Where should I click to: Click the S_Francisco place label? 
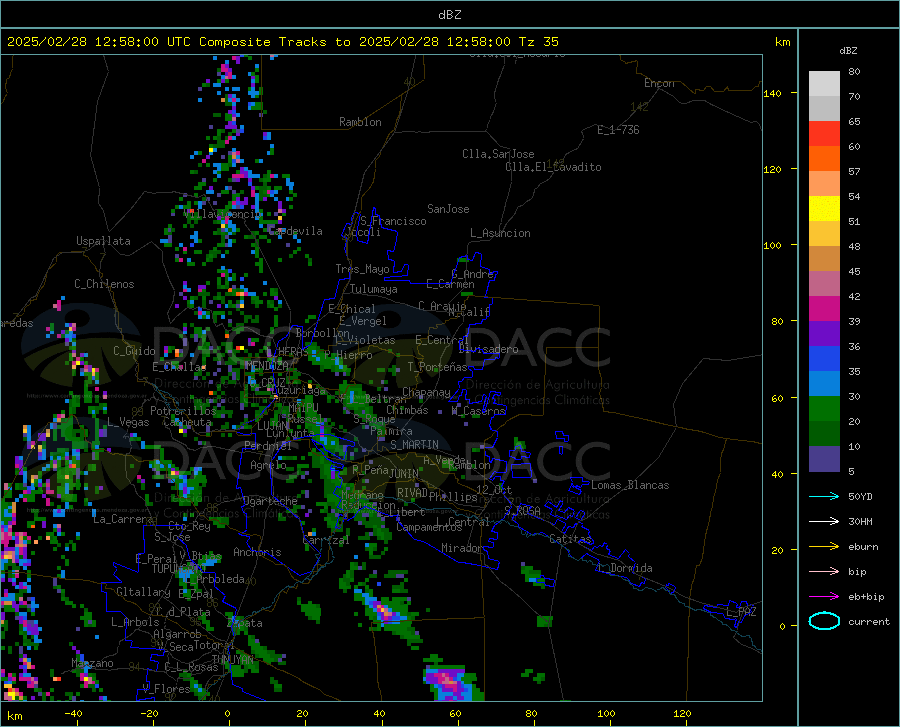tap(393, 221)
